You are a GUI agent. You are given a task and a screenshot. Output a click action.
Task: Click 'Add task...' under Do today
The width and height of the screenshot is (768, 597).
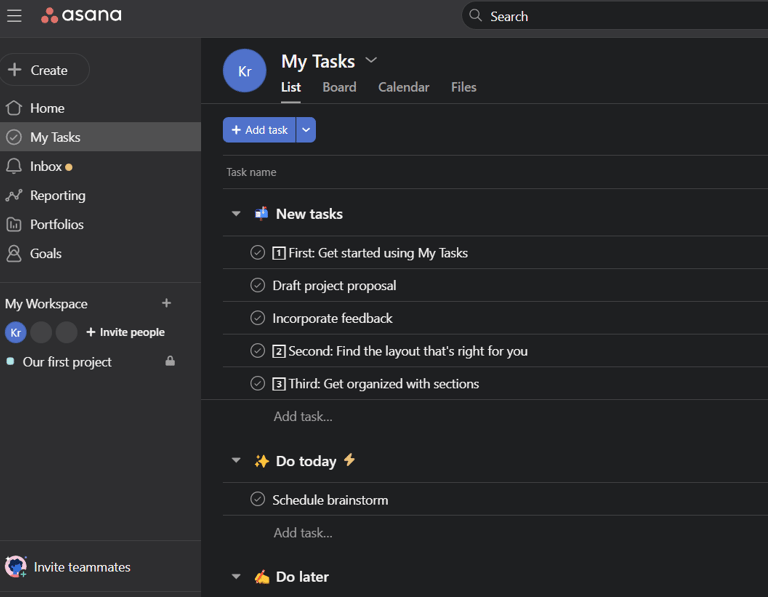point(303,532)
